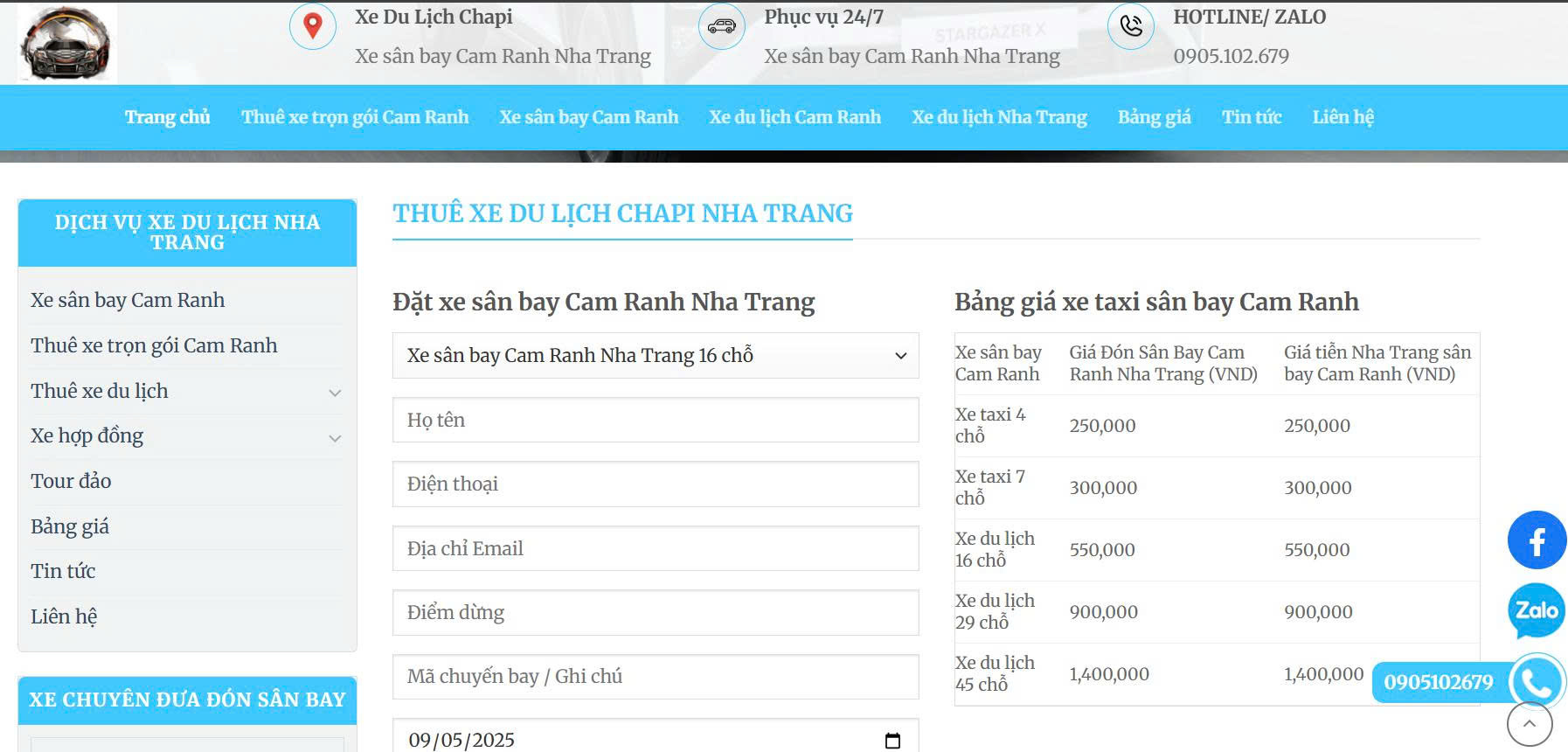Screen dimensions: 1568x752
Task: Open the date picker calendar icon
Action: click(x=892, y=741)
